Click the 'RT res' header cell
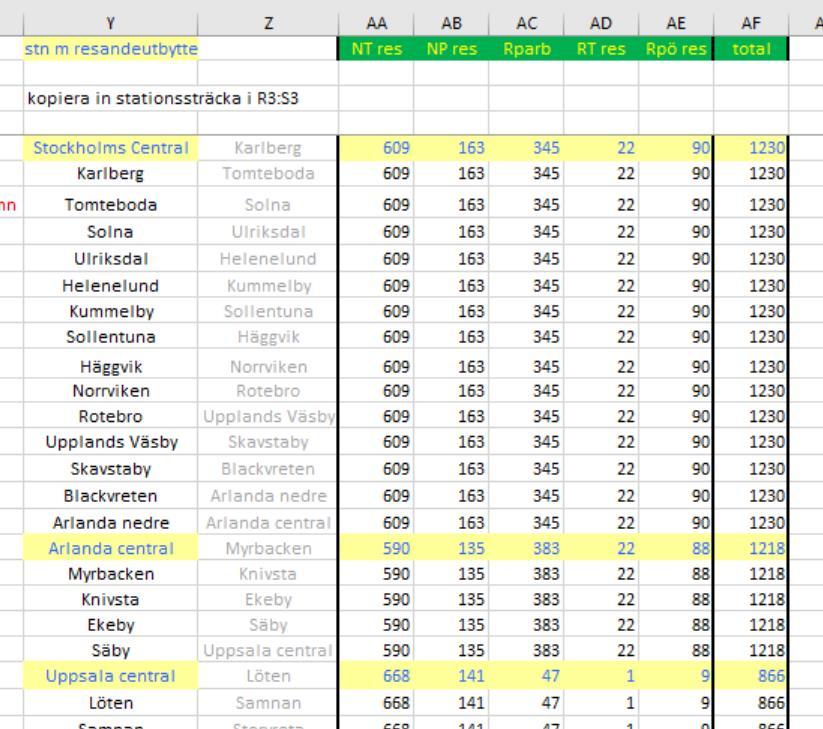 601,49
